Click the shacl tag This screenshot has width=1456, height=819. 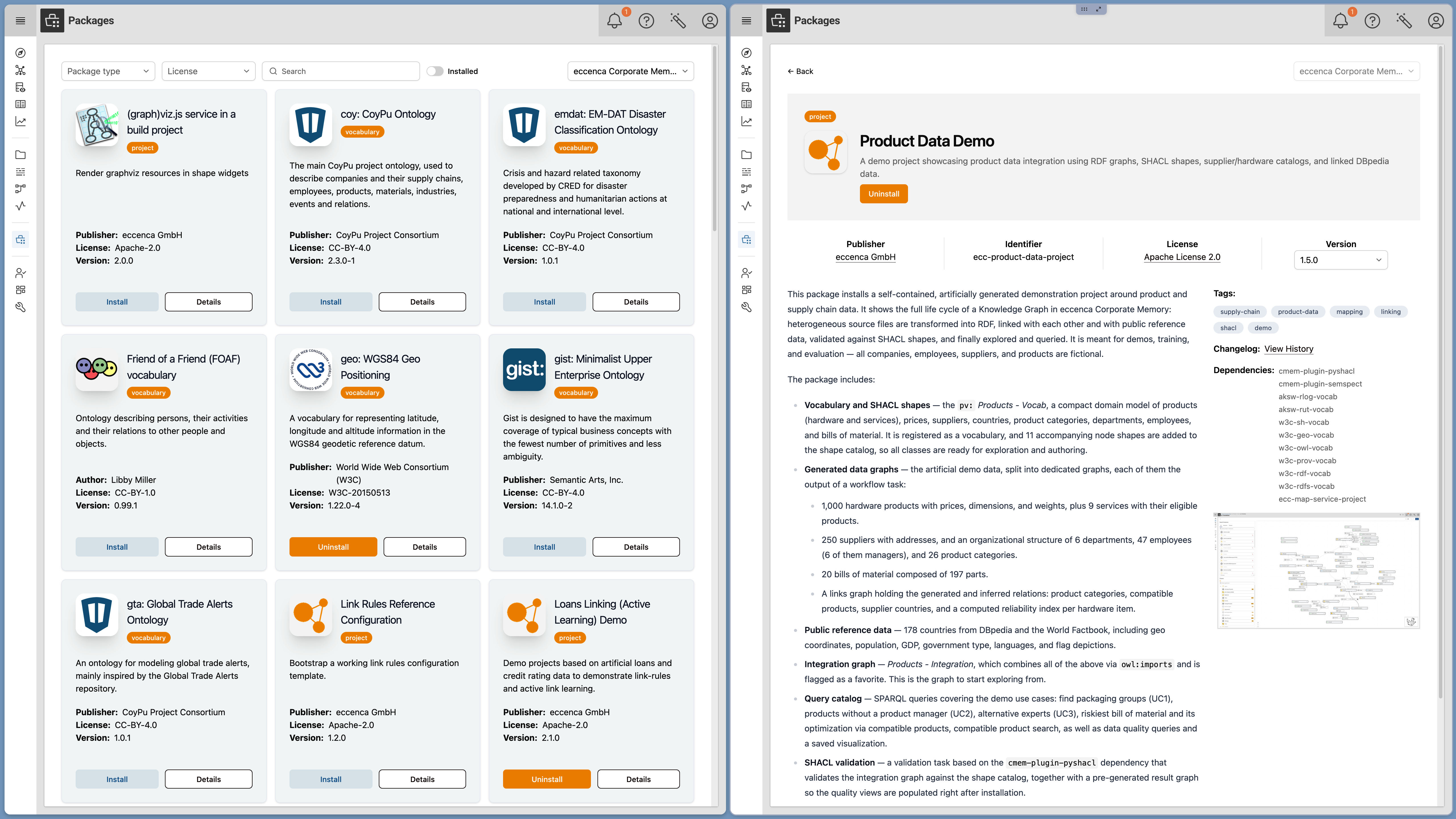pos(1228,328)
